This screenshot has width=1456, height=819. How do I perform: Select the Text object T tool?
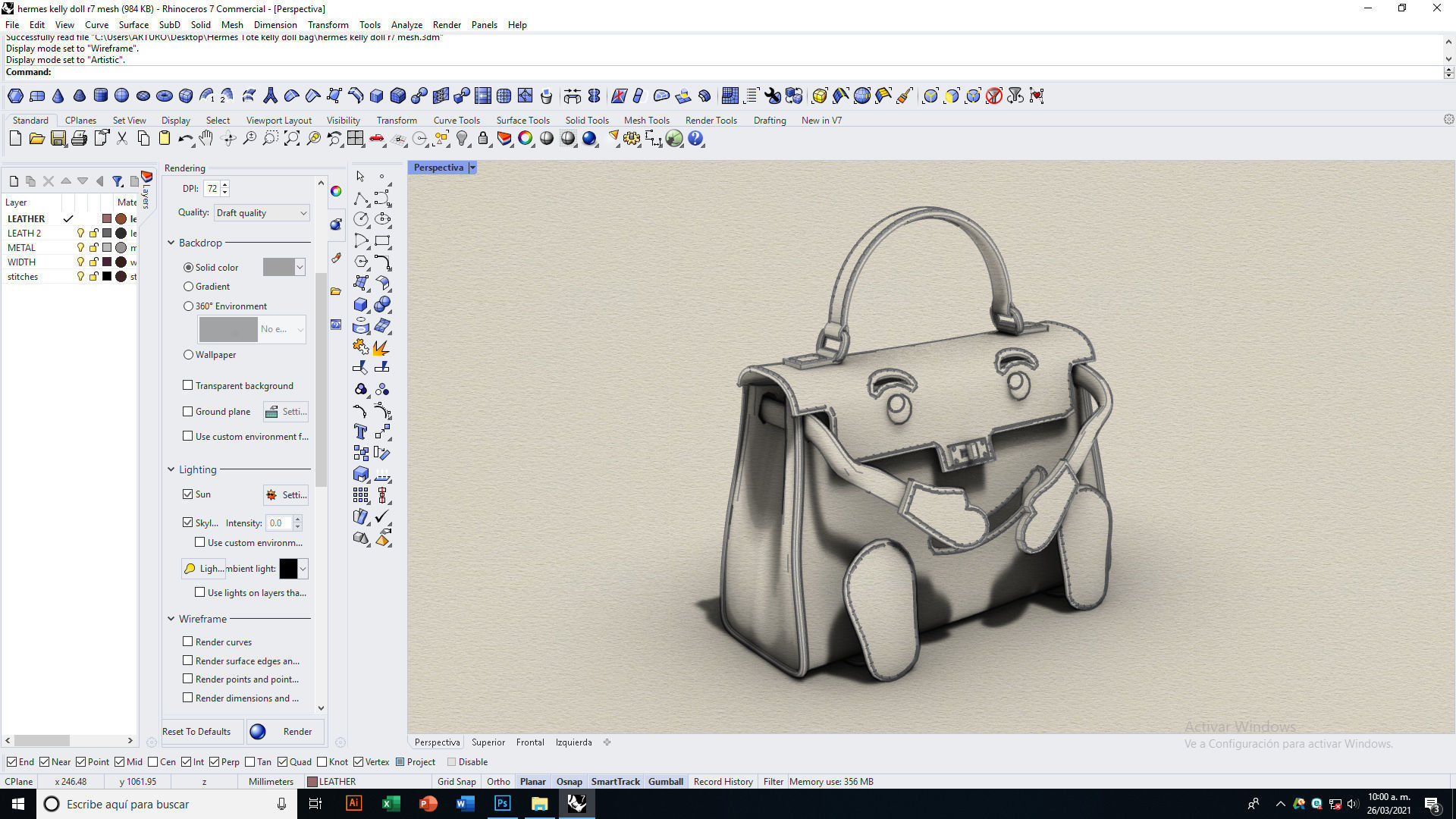[x=361, y=431]
